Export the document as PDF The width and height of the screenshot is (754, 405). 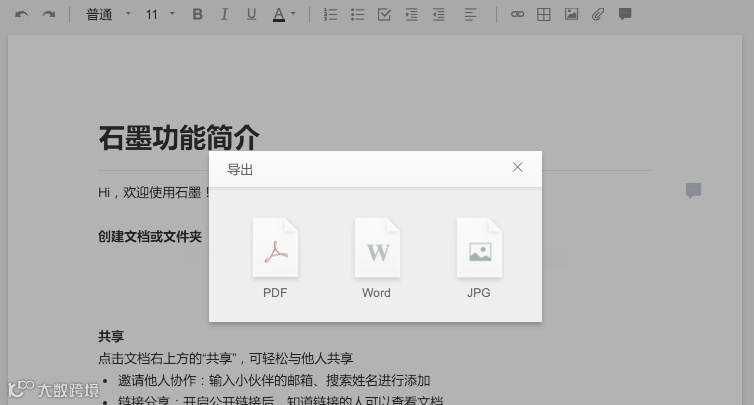(x=275, y=258)
